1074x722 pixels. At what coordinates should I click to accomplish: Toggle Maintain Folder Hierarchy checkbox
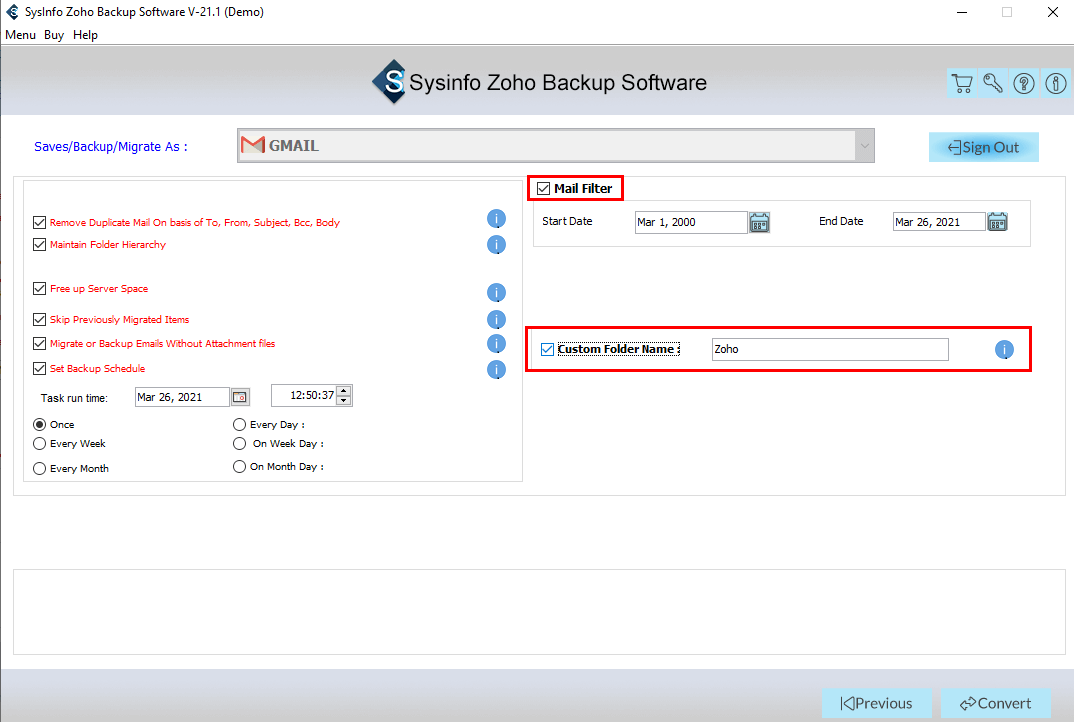coord(40,245)
